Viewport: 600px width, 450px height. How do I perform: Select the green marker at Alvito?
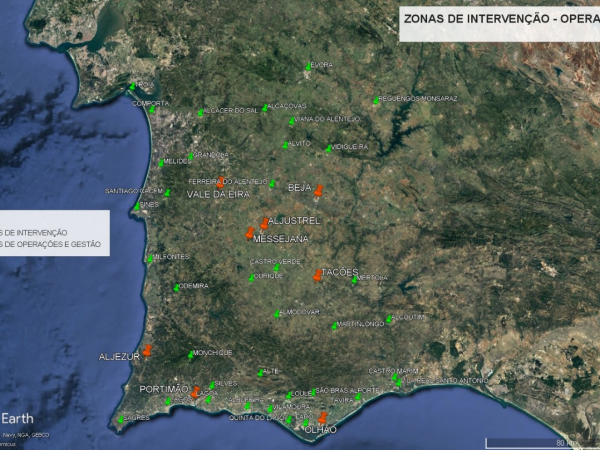pyautogui.click(x=285, y=145)
